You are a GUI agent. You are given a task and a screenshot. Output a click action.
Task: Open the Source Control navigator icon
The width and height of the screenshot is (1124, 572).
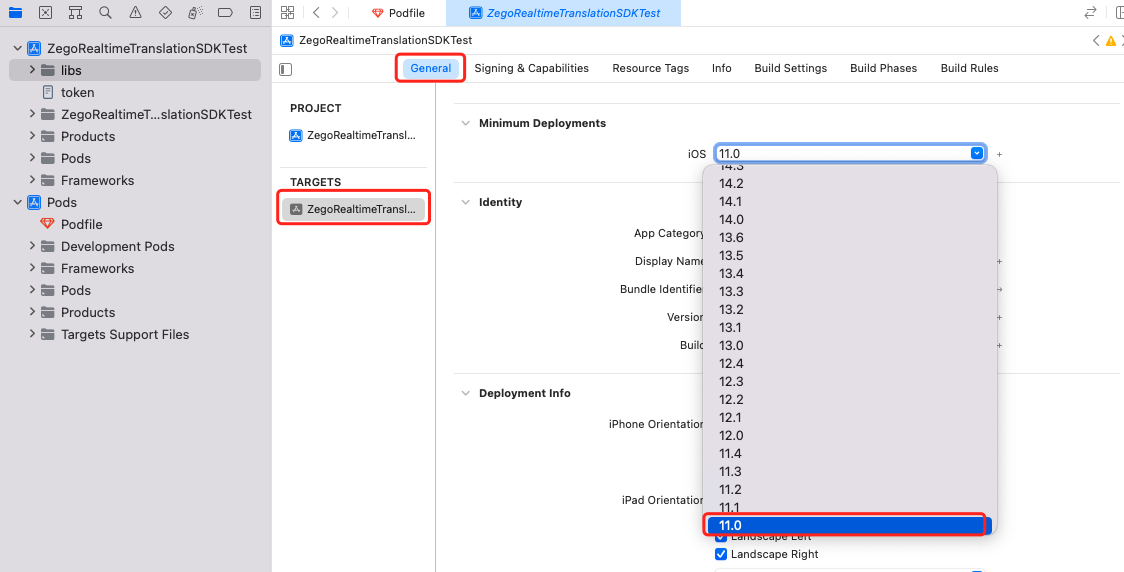(x=45, y=12)
